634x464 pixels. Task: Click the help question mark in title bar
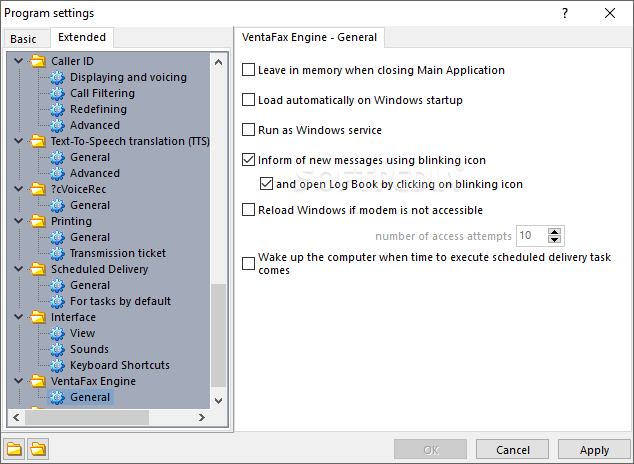click(x=565, y=13)
